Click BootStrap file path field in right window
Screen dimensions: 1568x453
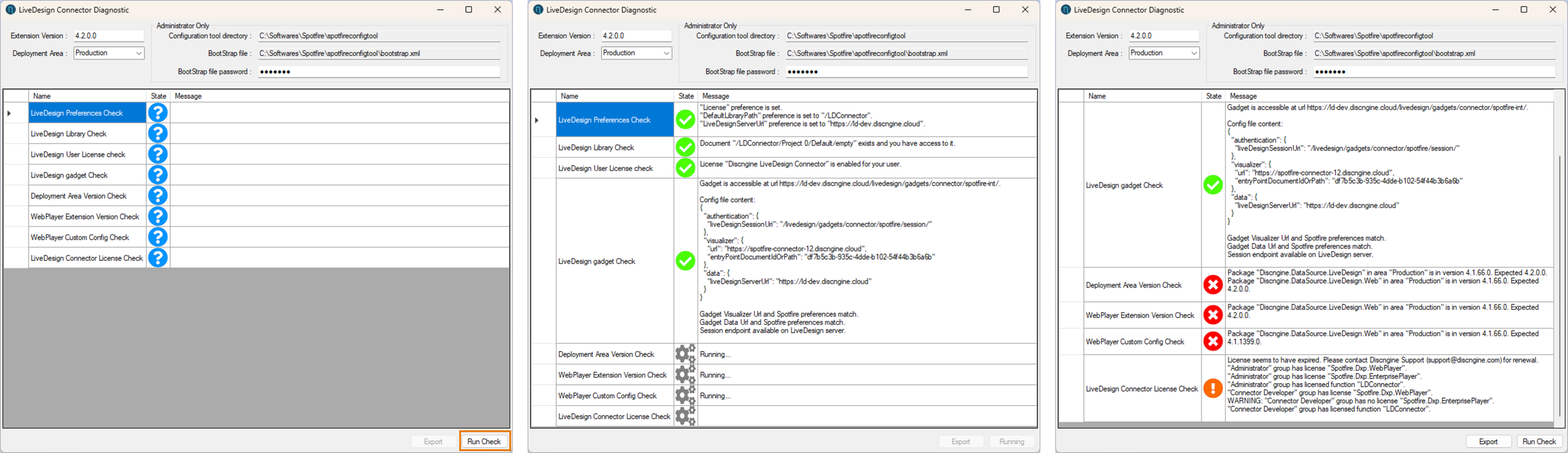click(x=1434, y=53)
